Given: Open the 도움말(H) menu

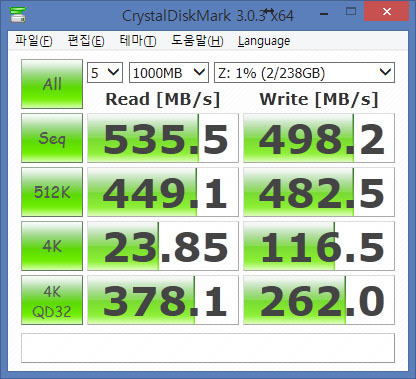Looking at the screenshot, I should pos(197,41).
